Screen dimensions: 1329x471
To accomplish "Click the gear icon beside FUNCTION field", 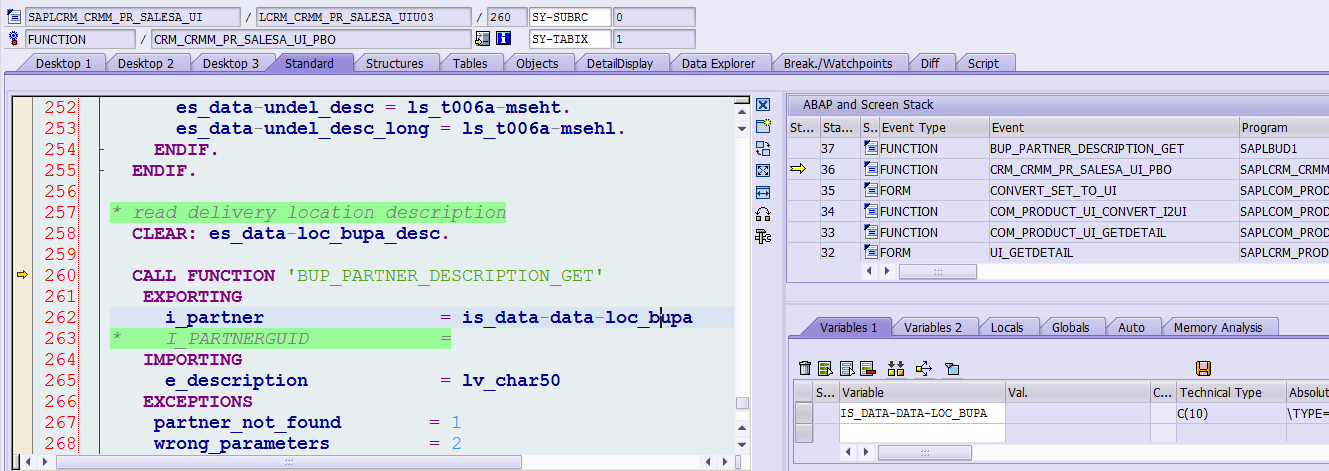I will pyautogui.click(x=14, y=39).
